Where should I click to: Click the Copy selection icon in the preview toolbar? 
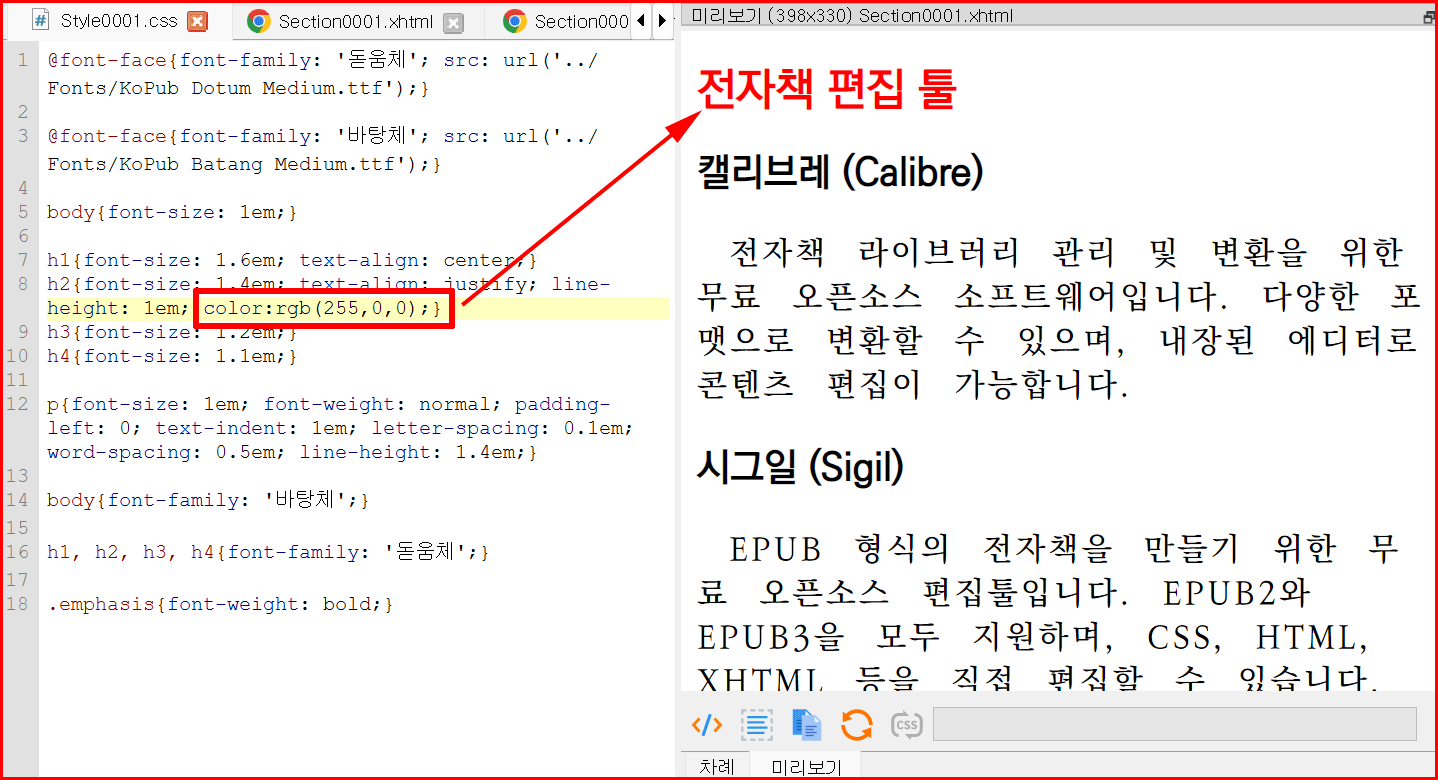(806, 724)
